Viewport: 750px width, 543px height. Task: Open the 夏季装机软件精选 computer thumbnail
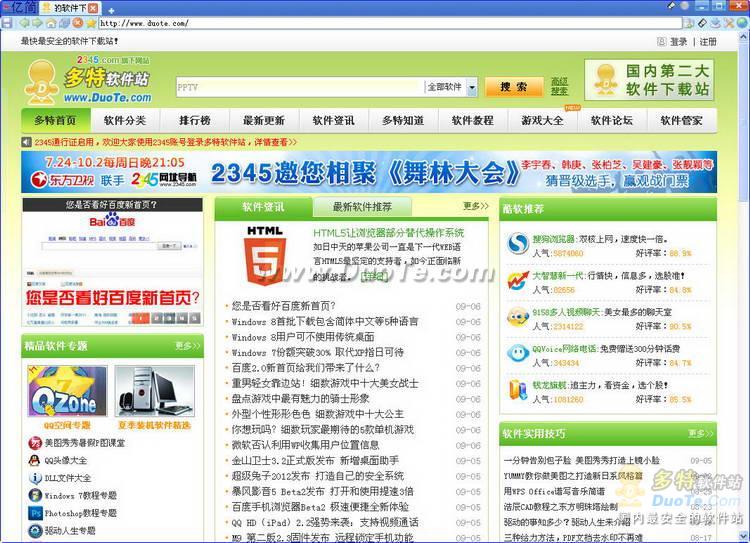coord(154,391)
